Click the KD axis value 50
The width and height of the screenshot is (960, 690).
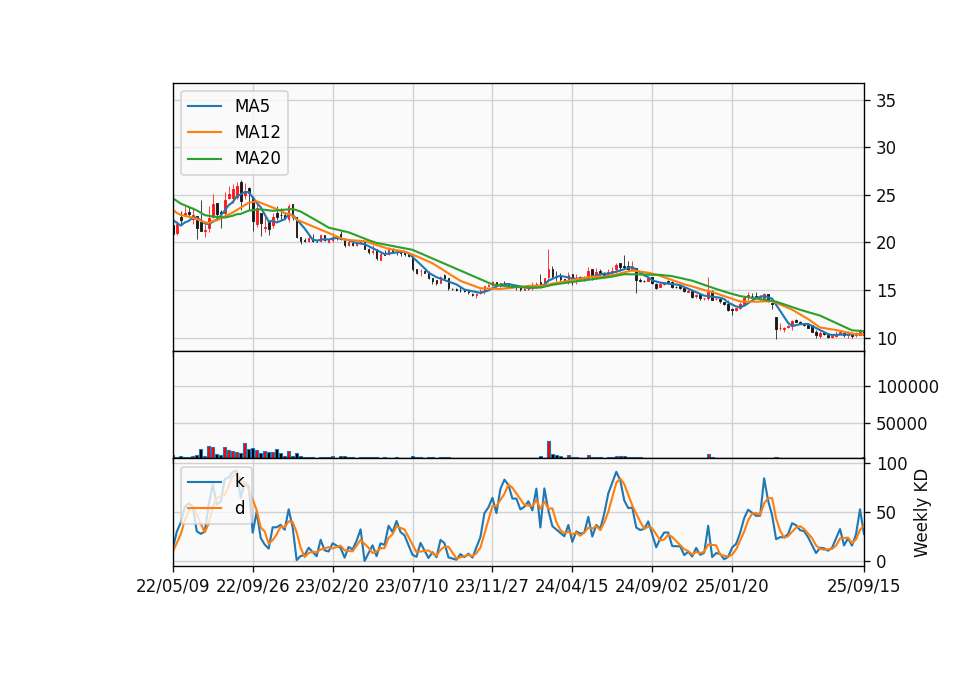[887, 512]
